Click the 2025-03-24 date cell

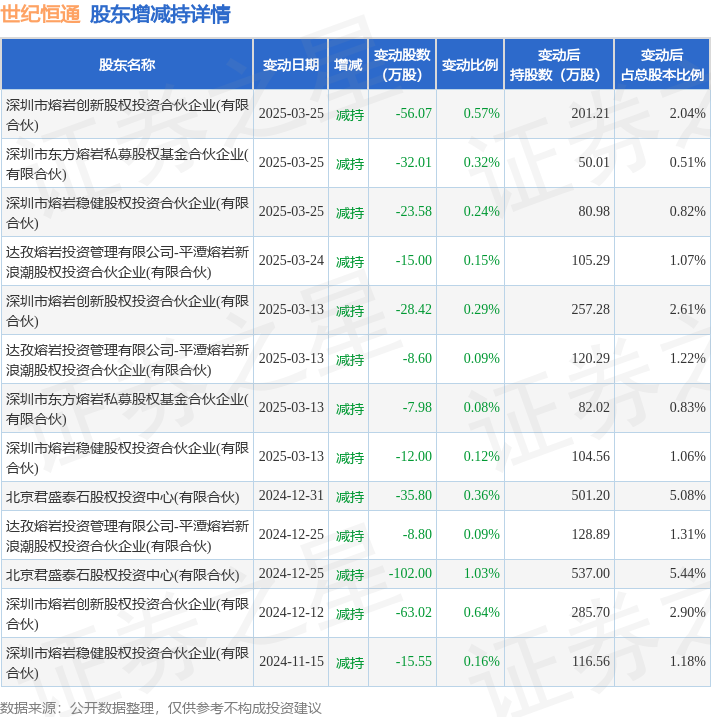click(291, 260)
